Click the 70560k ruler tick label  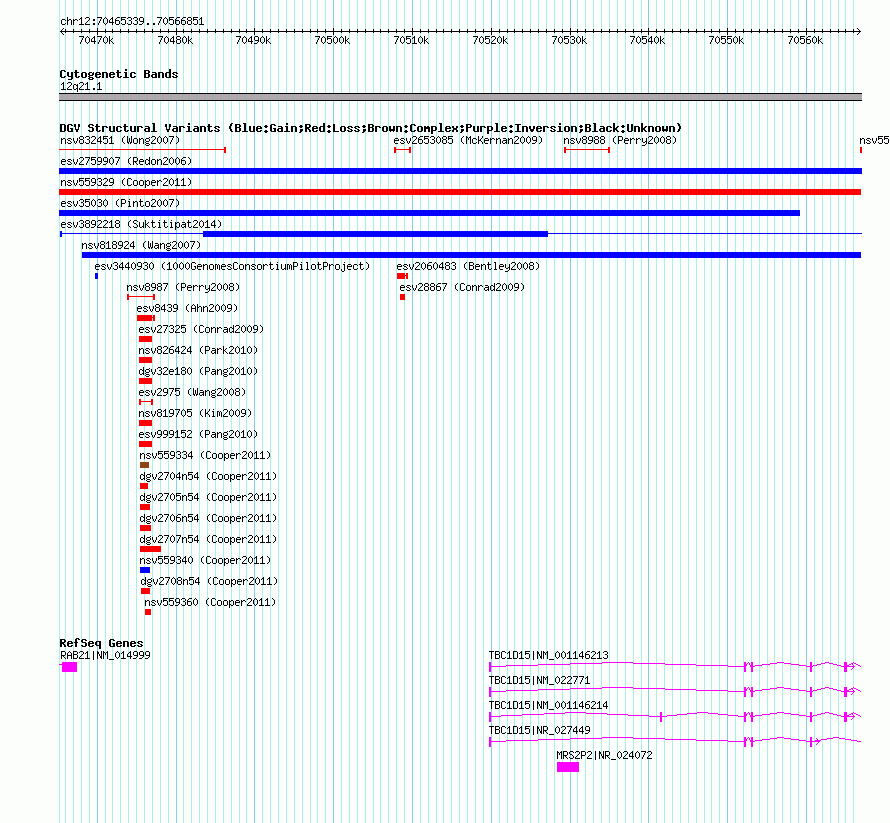[805, 40]
